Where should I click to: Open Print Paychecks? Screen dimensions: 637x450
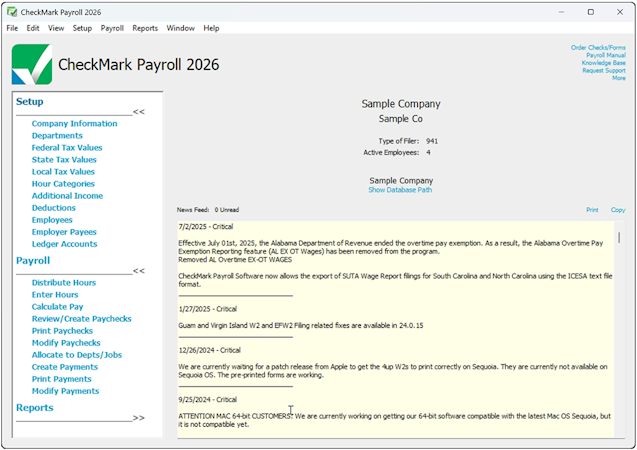point(62,331)
